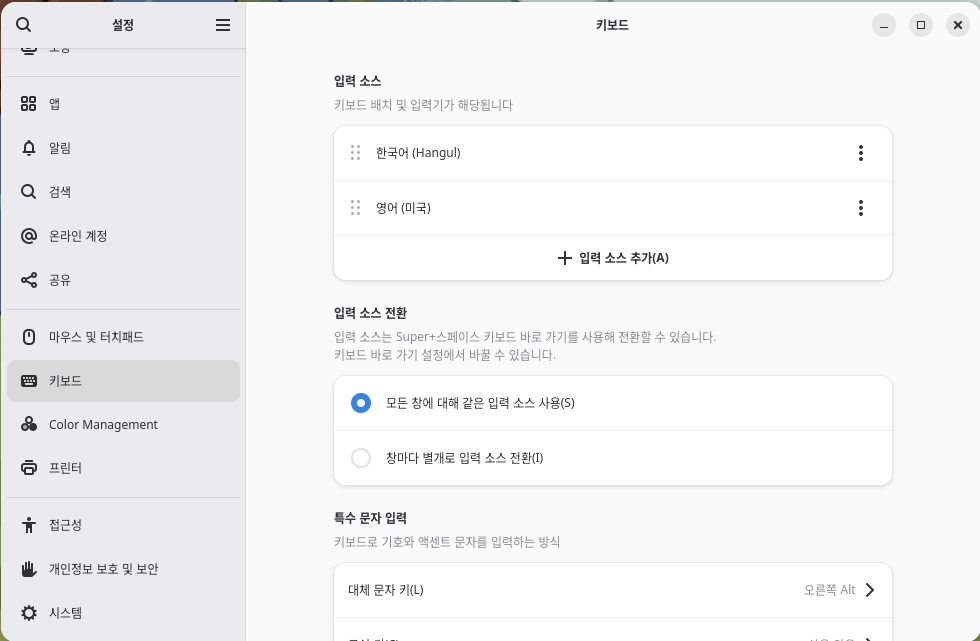Open three-dot menu for 한국어 (Hangul)
The image size is (980, 641).
[861, 153]
